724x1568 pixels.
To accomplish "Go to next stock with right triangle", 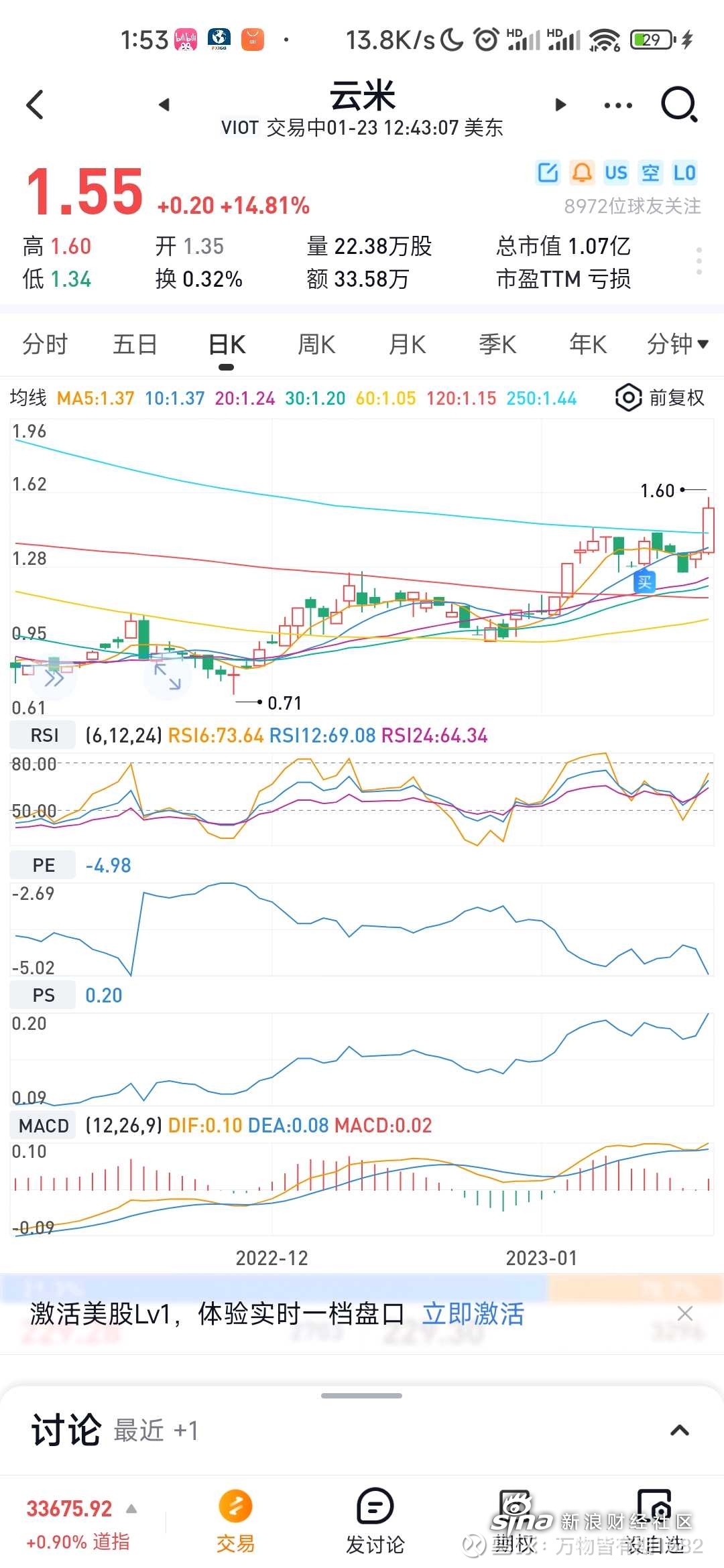I will (x=561, y=105).
